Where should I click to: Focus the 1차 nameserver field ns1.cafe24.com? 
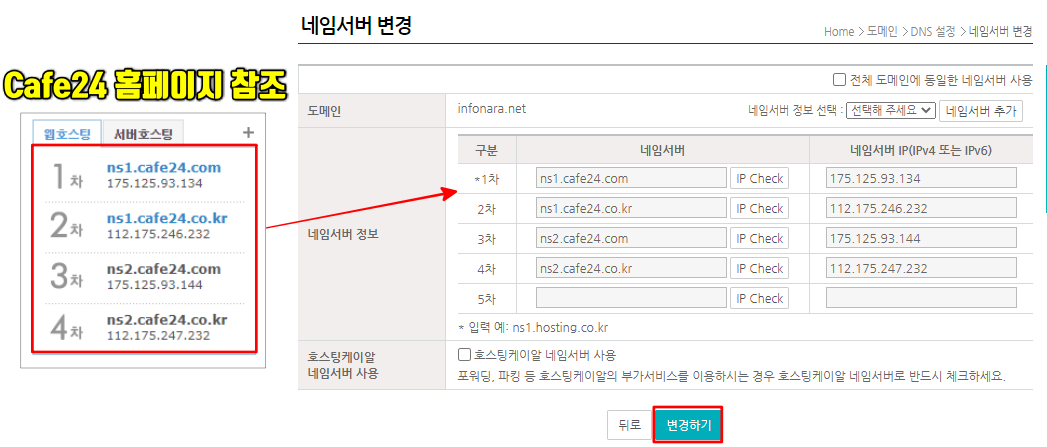click(631, 178)
